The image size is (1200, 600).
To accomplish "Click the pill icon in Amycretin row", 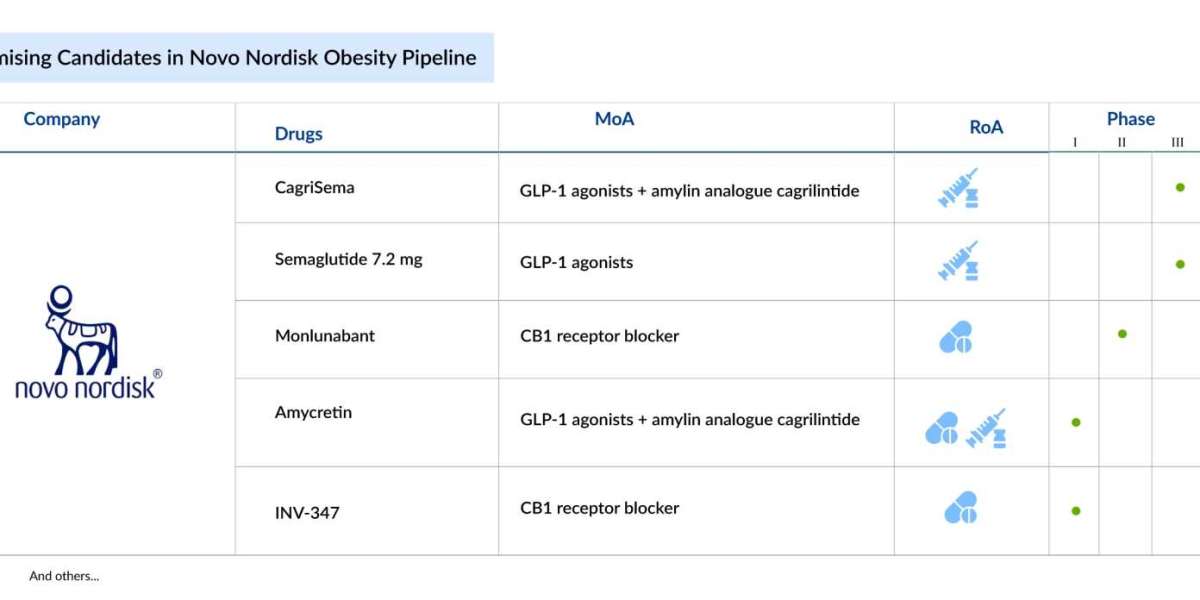I will (x=942, y=428).
